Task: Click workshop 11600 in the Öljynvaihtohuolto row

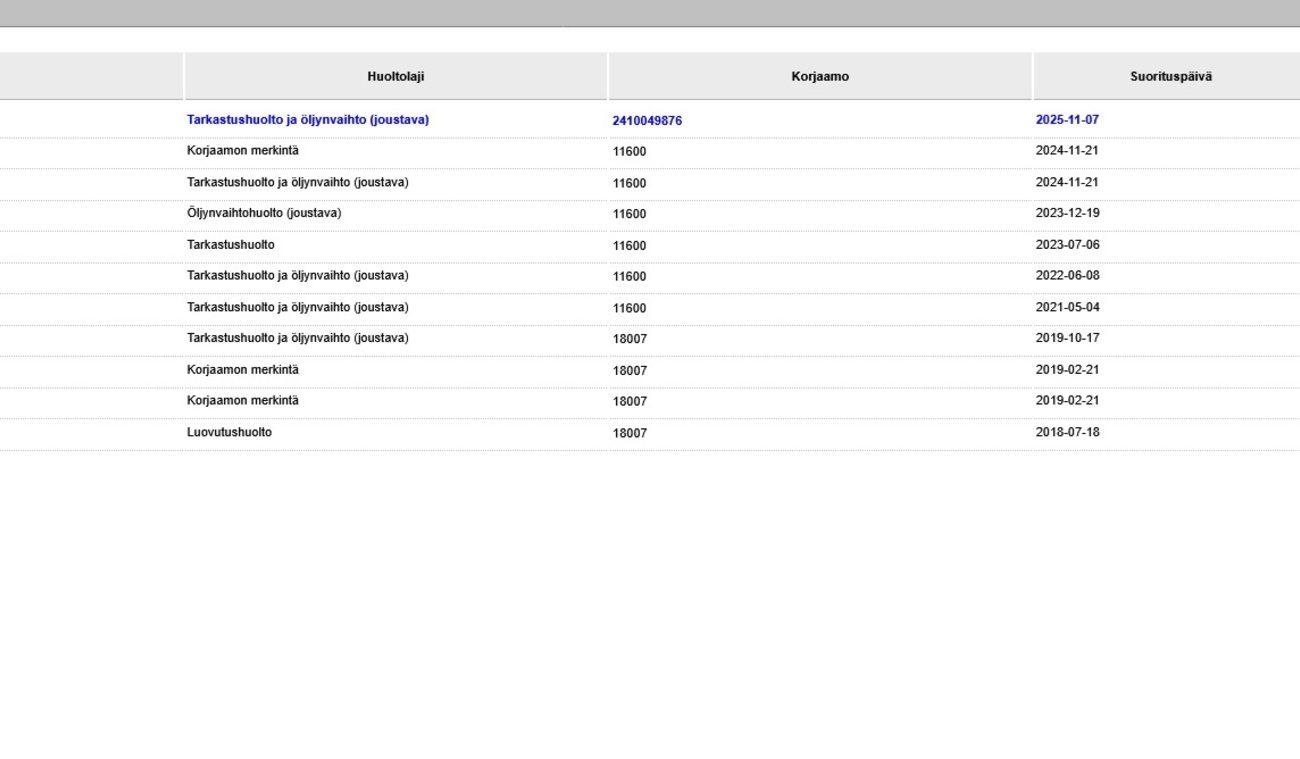Action: click(x=630, y=214)
